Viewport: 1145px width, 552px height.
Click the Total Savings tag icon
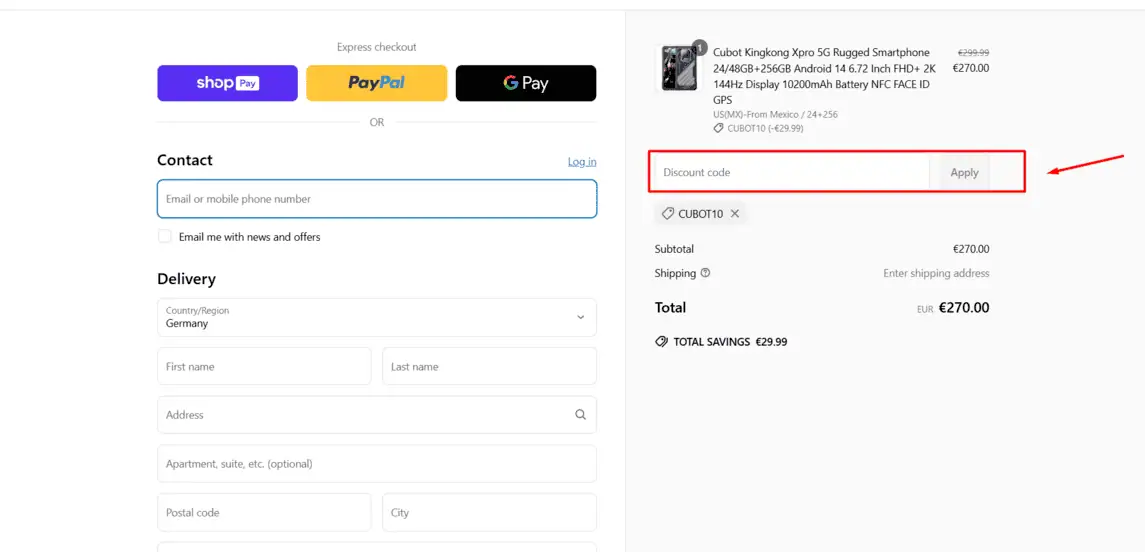(662, 342)
